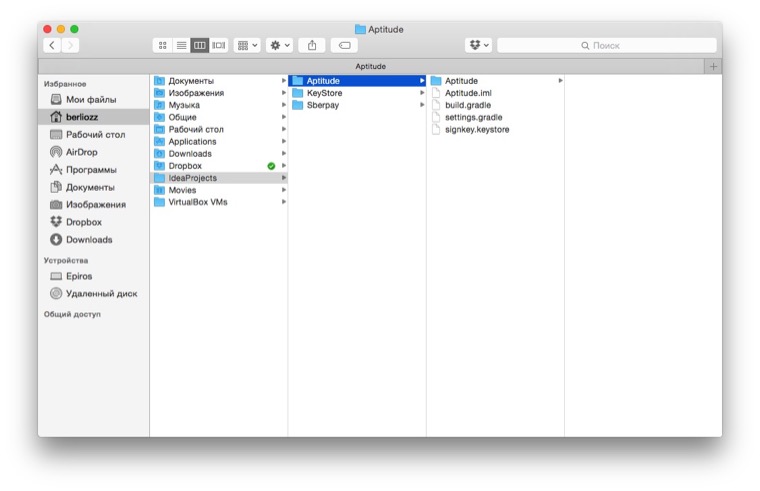This screenshot has height=491, width=760.
Task: Expand the arrow next to VirtualBox VMs
Action: point(284,202)
